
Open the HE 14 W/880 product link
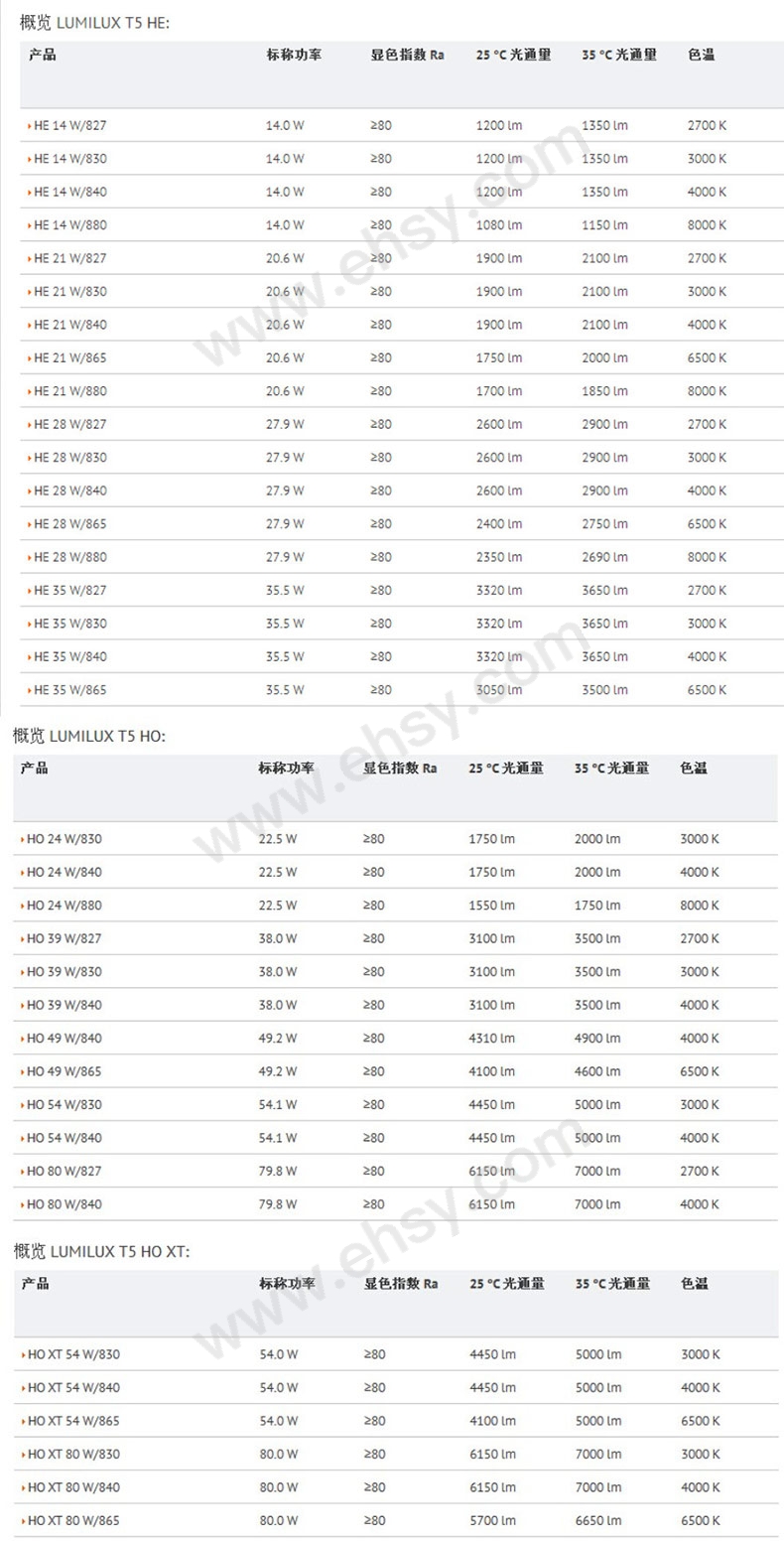coord(70,225)
